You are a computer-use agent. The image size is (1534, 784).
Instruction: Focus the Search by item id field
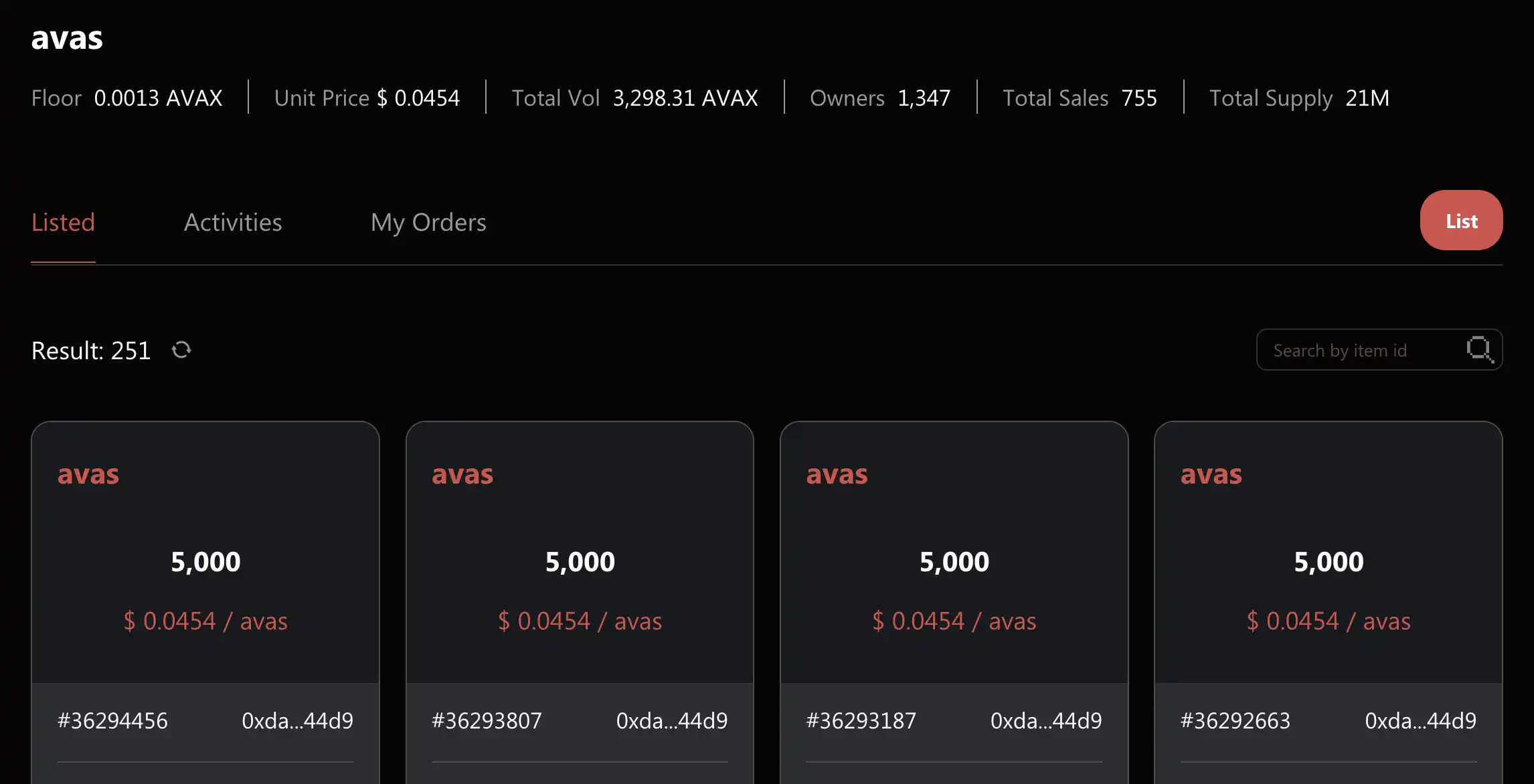pyautogui.click(x=1359, y=350)
